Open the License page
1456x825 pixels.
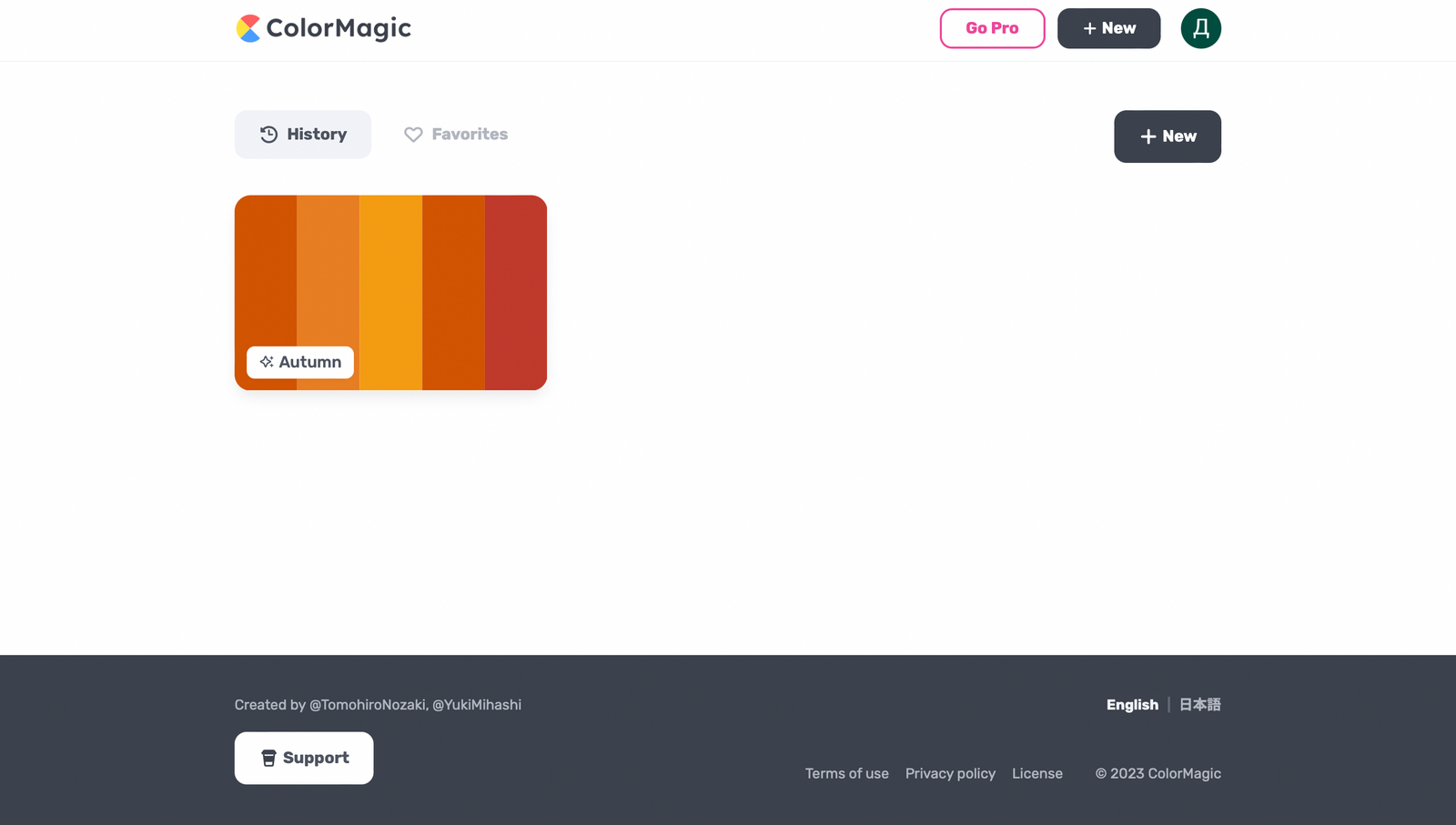point(1036,773)
